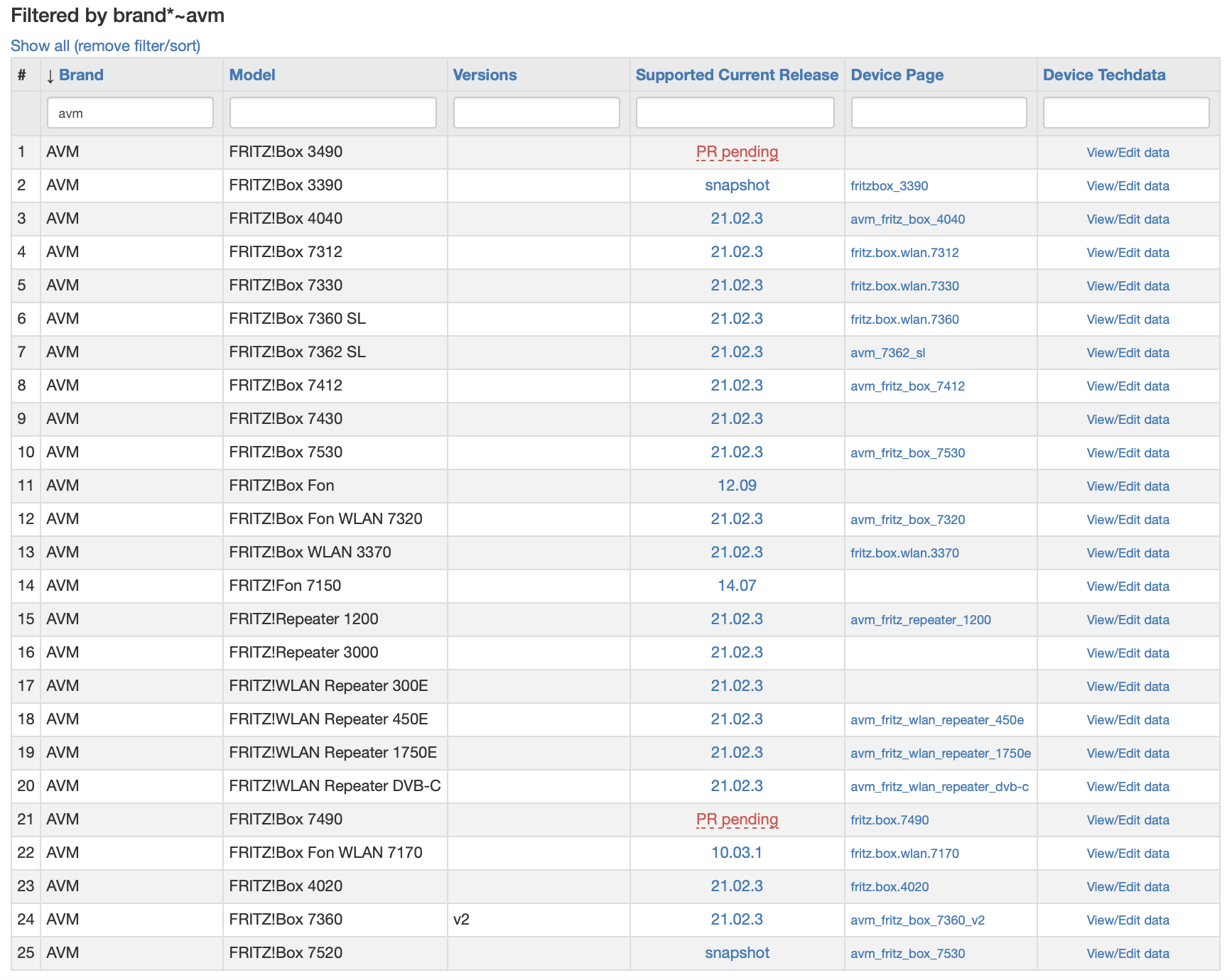Viewport: 1232px width, 980px height.
Task: View/Edit data for FRITZ!WLAN Repeater DVB-C
Action: point(1128,787)
